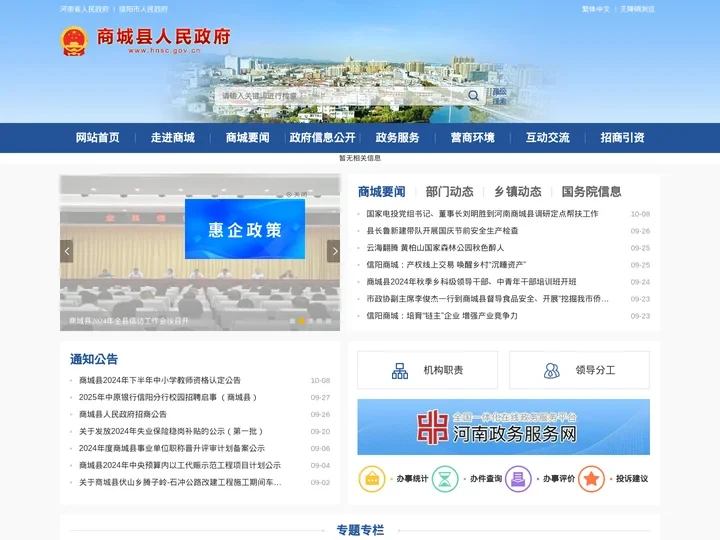Open the 河南政务服务网 banner

point(503,427)
